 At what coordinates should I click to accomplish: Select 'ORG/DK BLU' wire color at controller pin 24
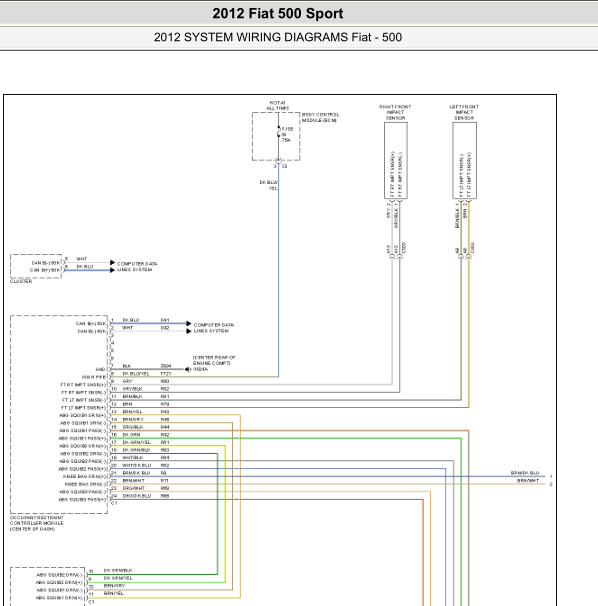click(x=136, y=496)
